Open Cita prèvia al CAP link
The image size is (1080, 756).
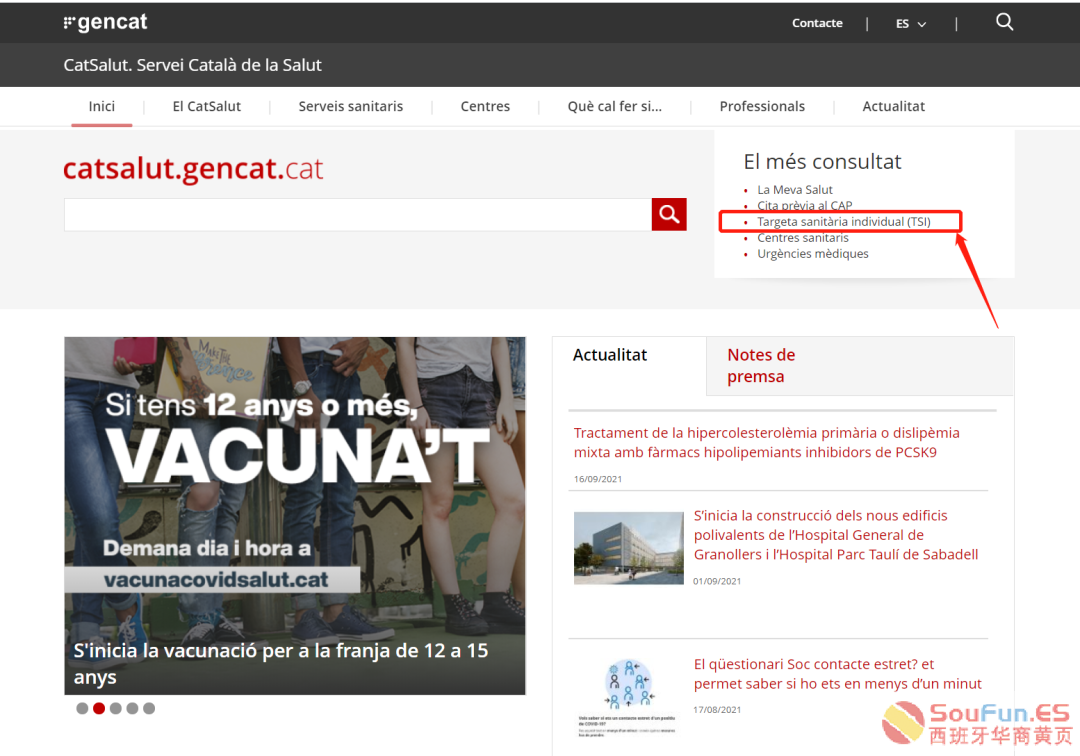(804, 205)
